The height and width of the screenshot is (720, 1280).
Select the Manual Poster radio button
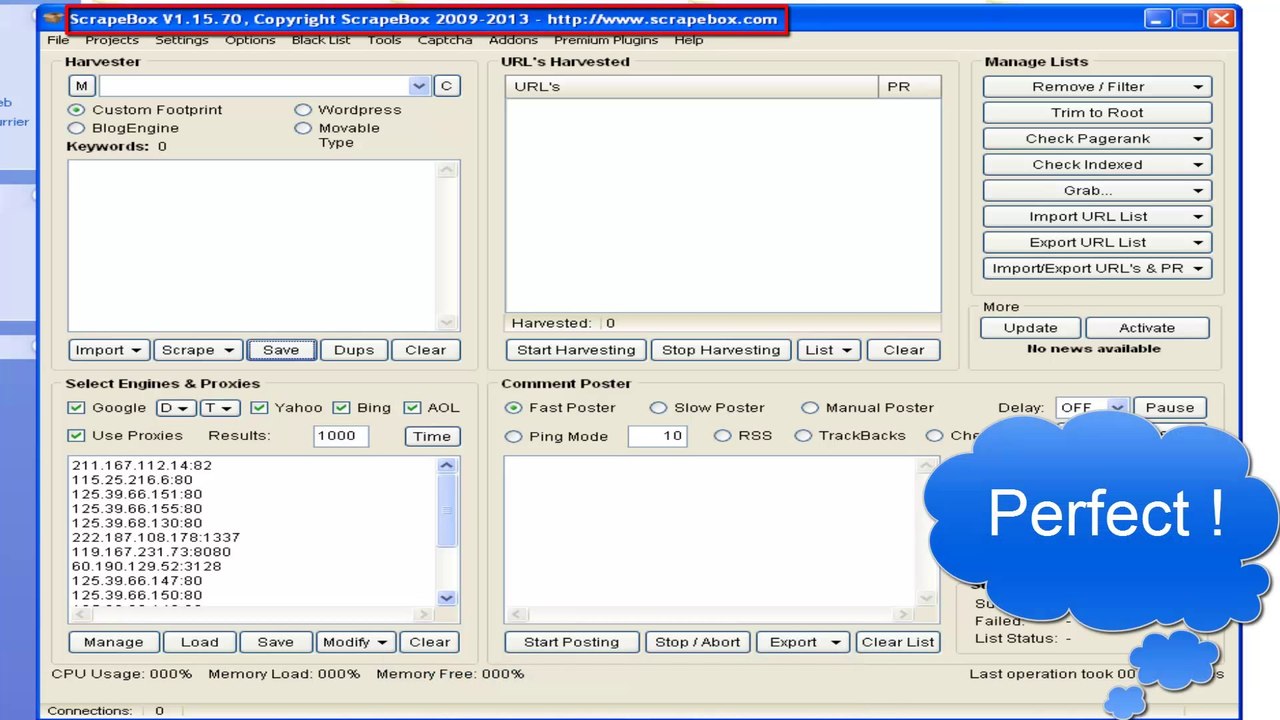[x=810, y=408]
